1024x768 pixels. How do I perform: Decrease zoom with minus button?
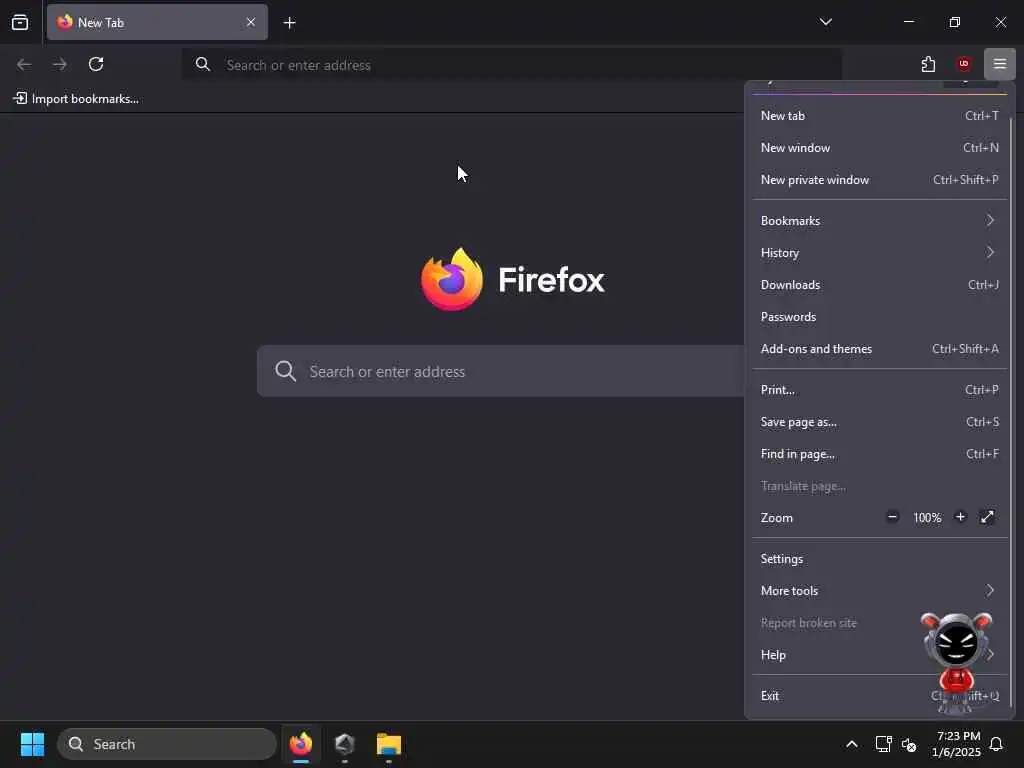coord(892,517)
